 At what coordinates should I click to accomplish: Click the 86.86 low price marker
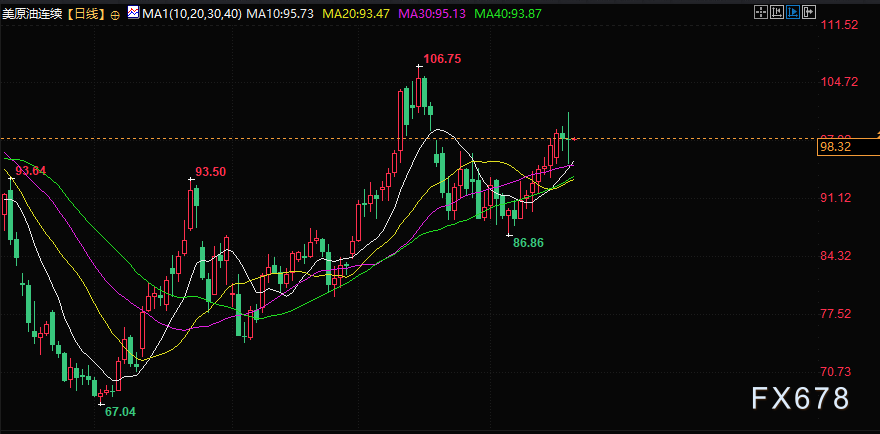pyautogui.click(x=529, y=243)
